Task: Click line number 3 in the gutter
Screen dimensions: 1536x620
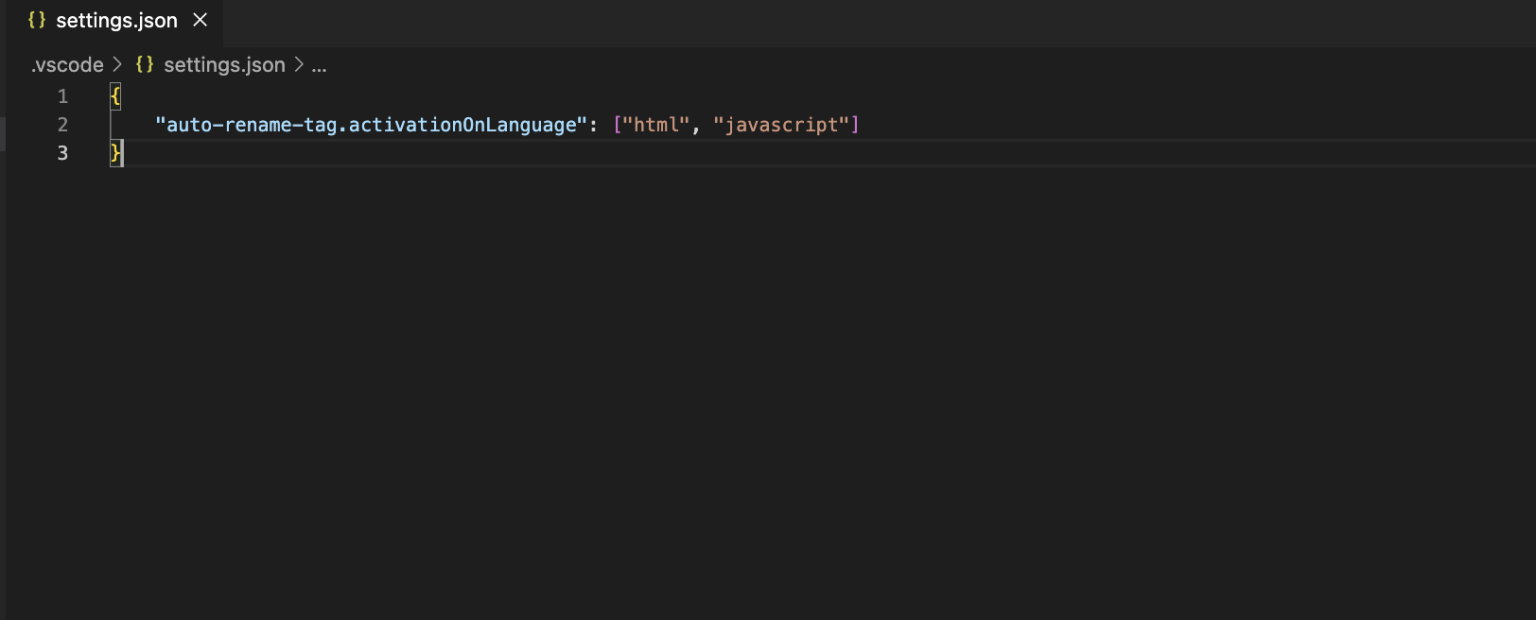Action: [62, 153]
